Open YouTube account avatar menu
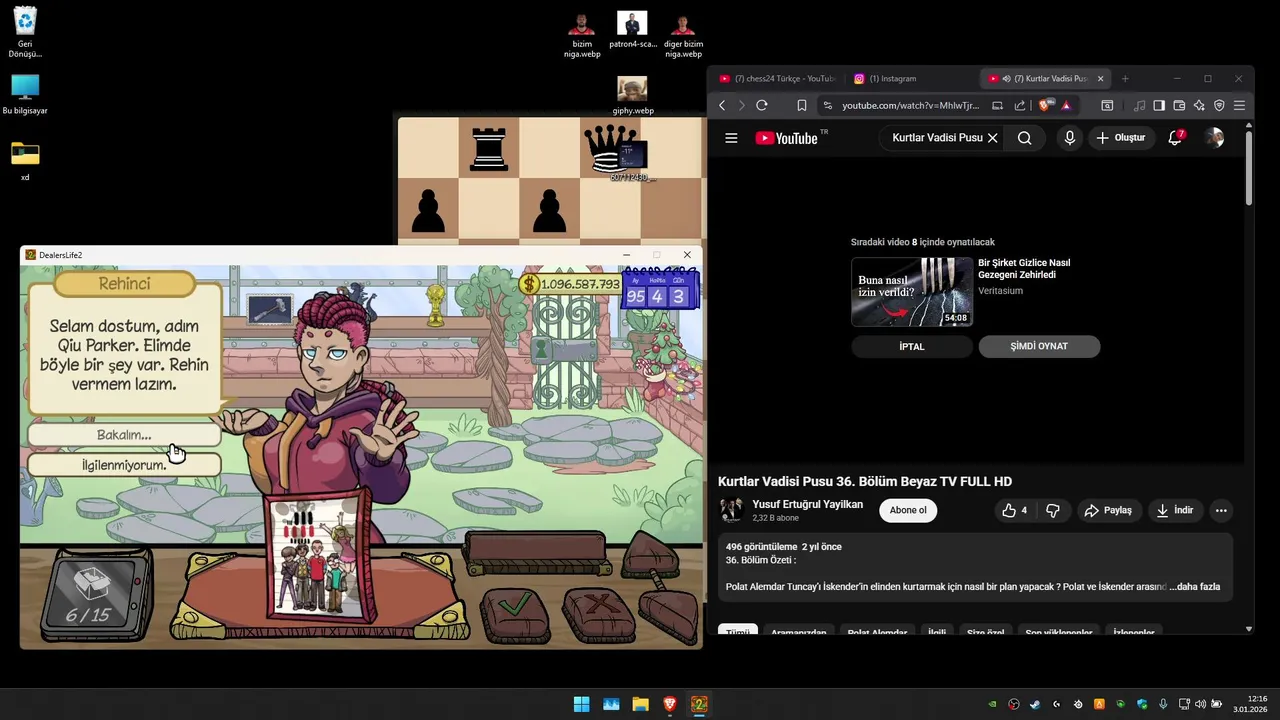Screen dimensions: 1280x720 point(1214,138)
